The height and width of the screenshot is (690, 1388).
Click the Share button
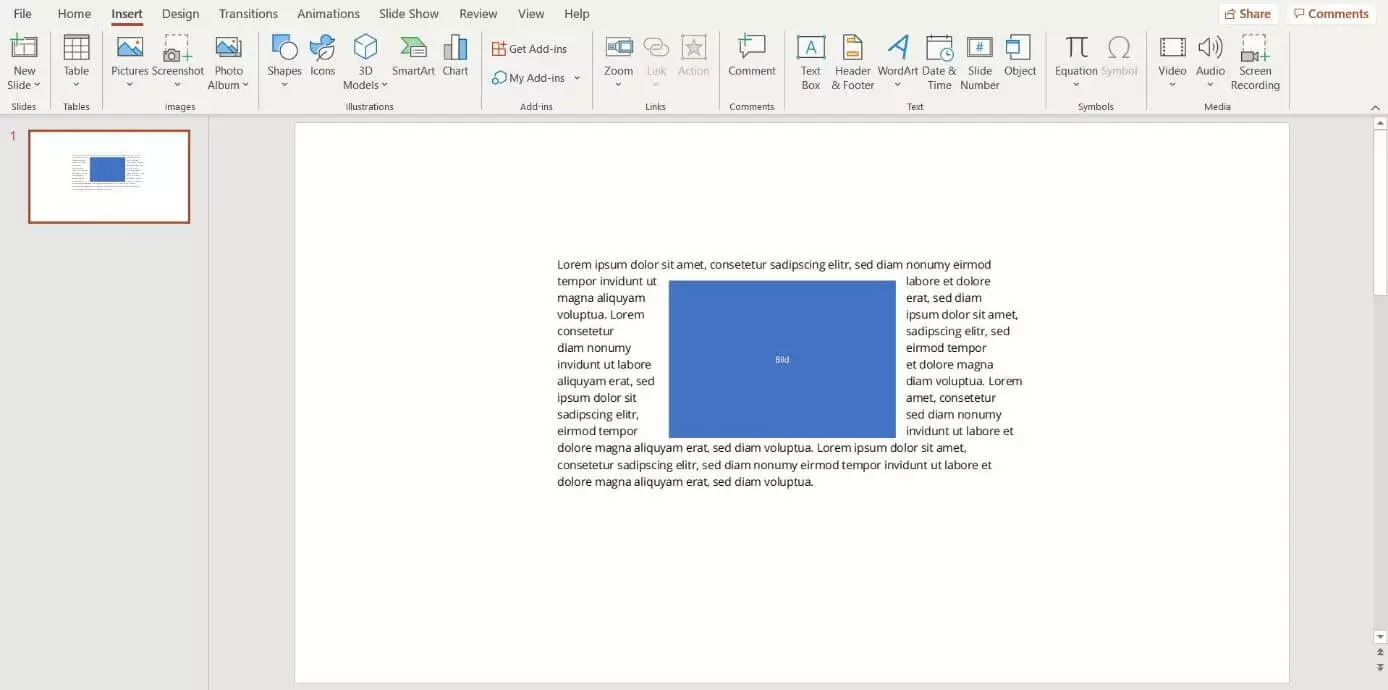[1248, 14]
